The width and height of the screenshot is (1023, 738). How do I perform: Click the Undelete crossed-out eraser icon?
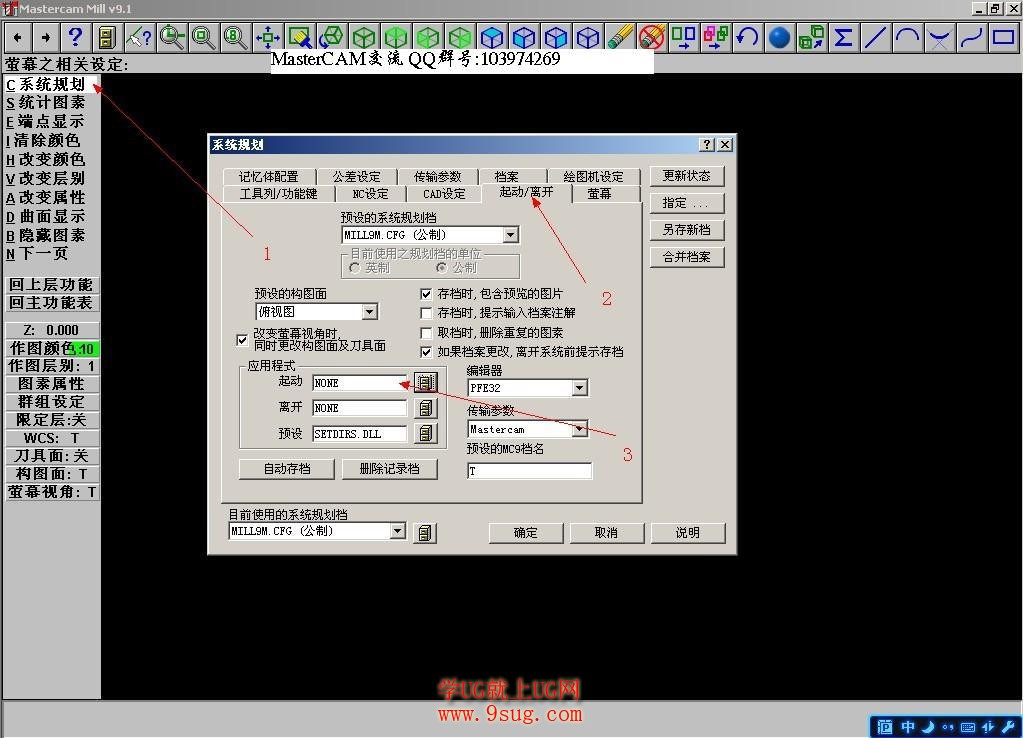pyautogui.click(x=652, y=37)
